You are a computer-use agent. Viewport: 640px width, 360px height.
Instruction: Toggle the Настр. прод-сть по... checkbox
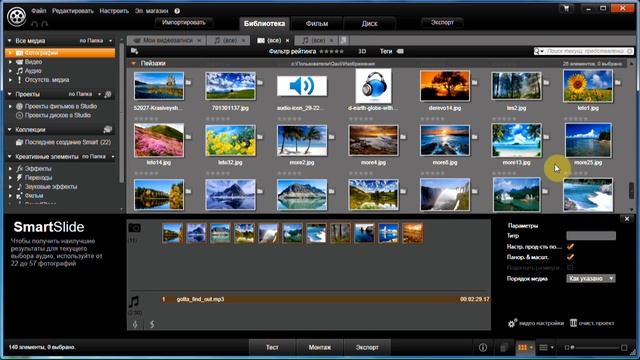[x=570, y=247]
